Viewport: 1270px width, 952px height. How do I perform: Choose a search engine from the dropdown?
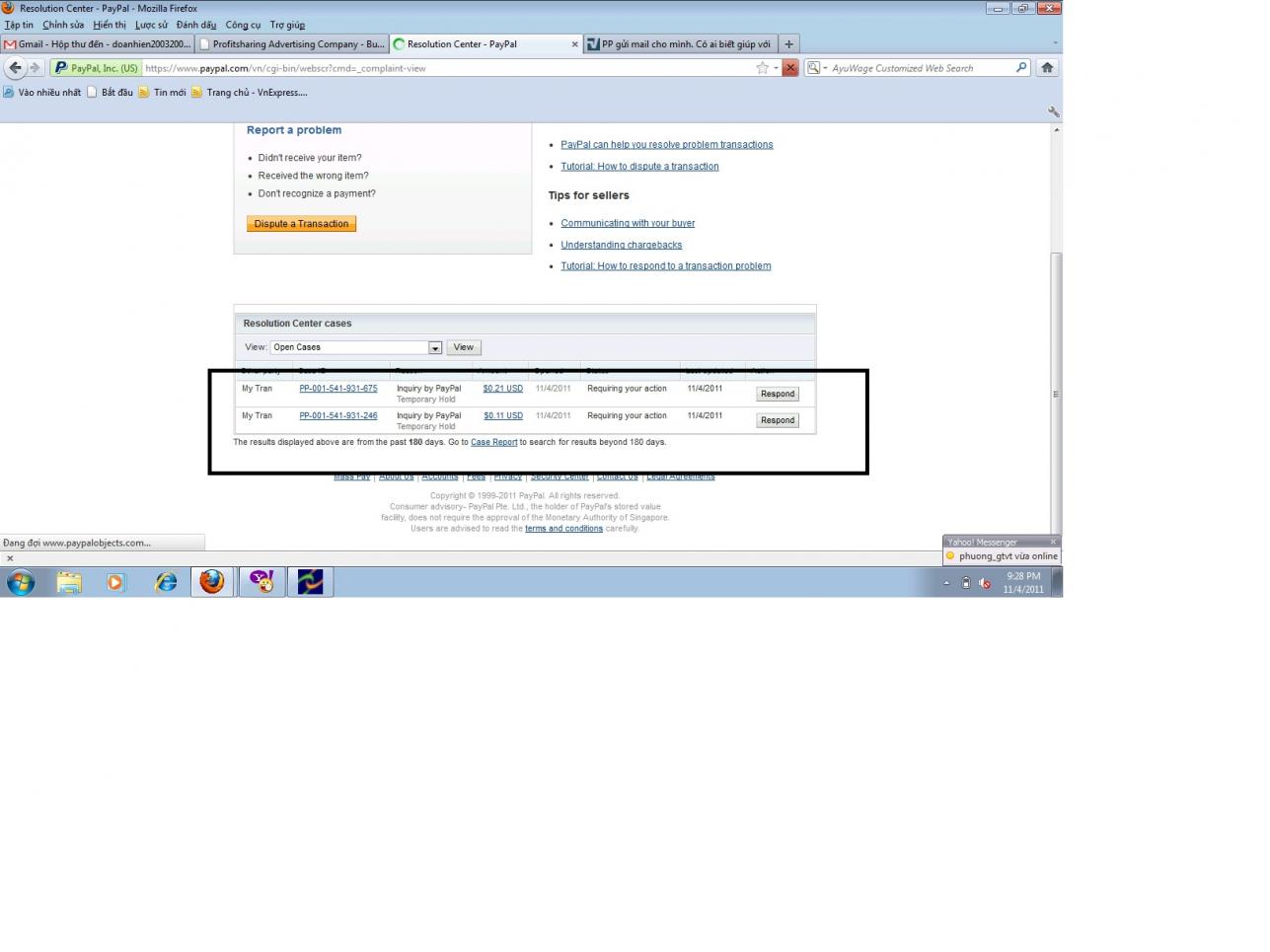click(816, 68)
